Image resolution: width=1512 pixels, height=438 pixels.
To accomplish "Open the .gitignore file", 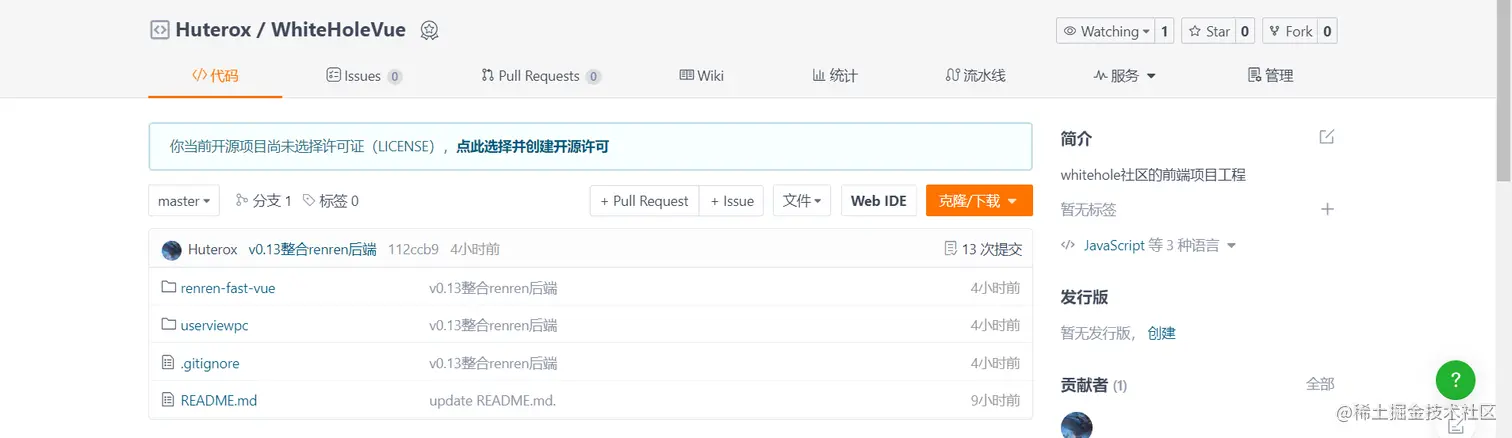I will [x=210, y=363].
